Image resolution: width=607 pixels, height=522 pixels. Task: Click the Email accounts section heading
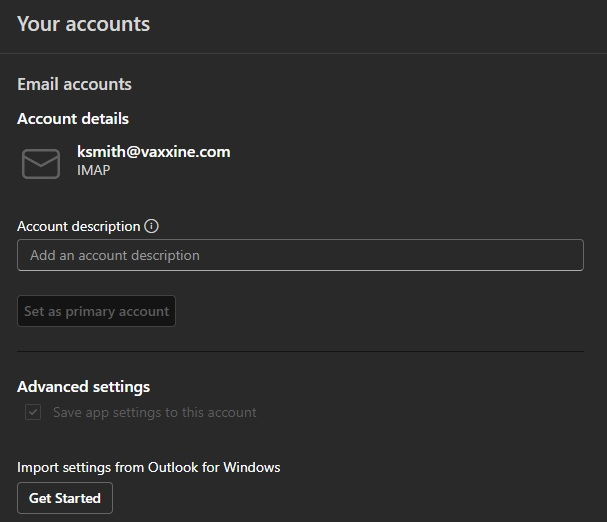(x=74, y=84)
